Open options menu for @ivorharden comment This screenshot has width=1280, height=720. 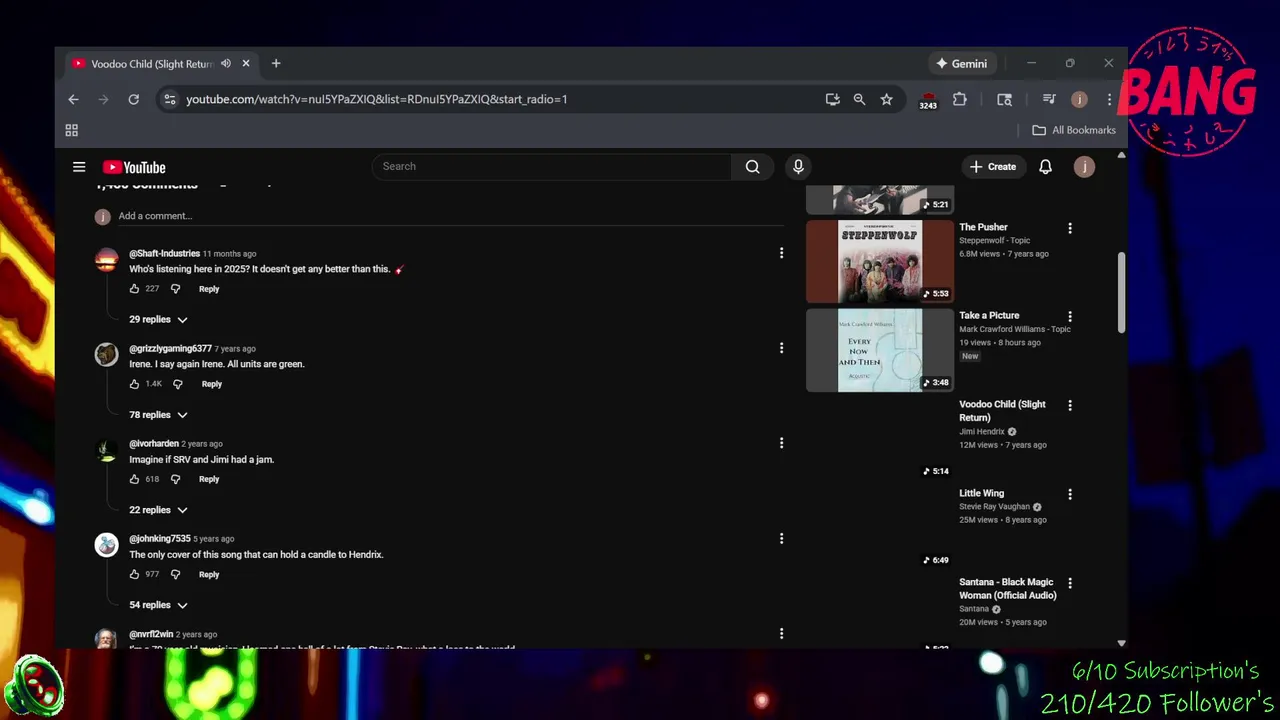pyautogui.click(x=781, y=443)
